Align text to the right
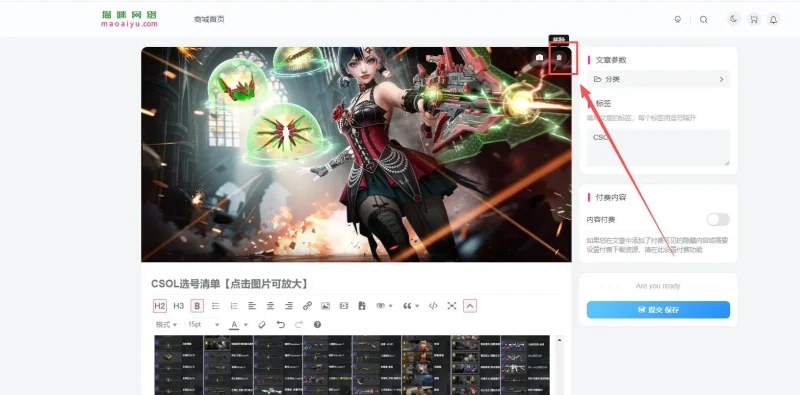Image resolution: width=800 pixels, height=395 pixels. click(x=289, y=306)
